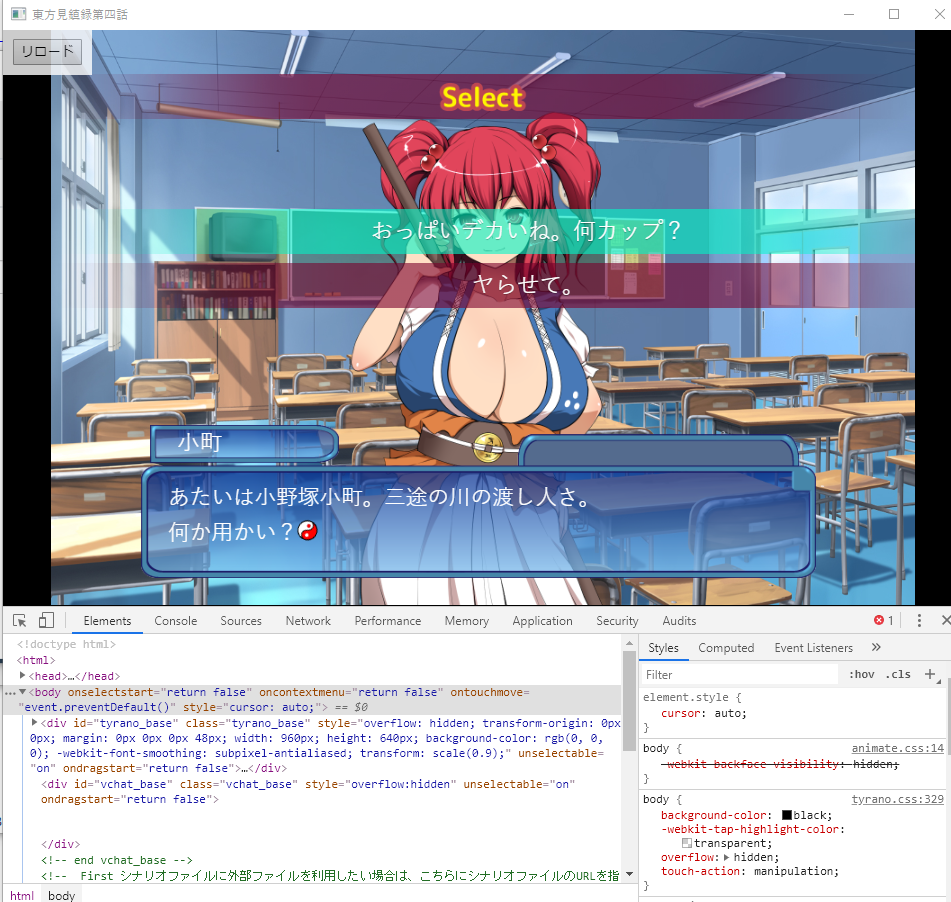This screenshot has width=951, height=902.
Task: Click the cursor: auto style declaration
Action: [704, 713]
